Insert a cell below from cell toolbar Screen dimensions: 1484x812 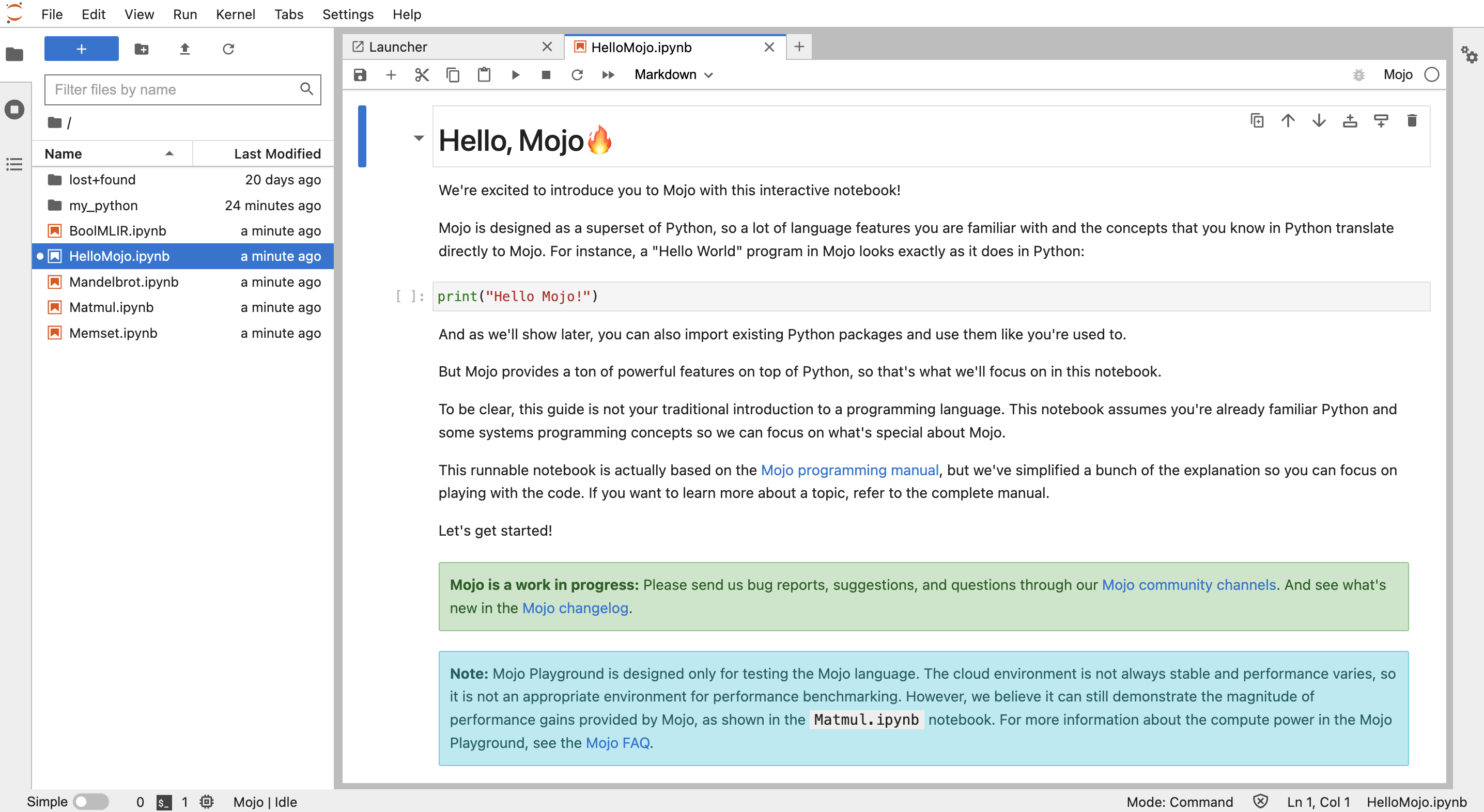click(1381, 121)
